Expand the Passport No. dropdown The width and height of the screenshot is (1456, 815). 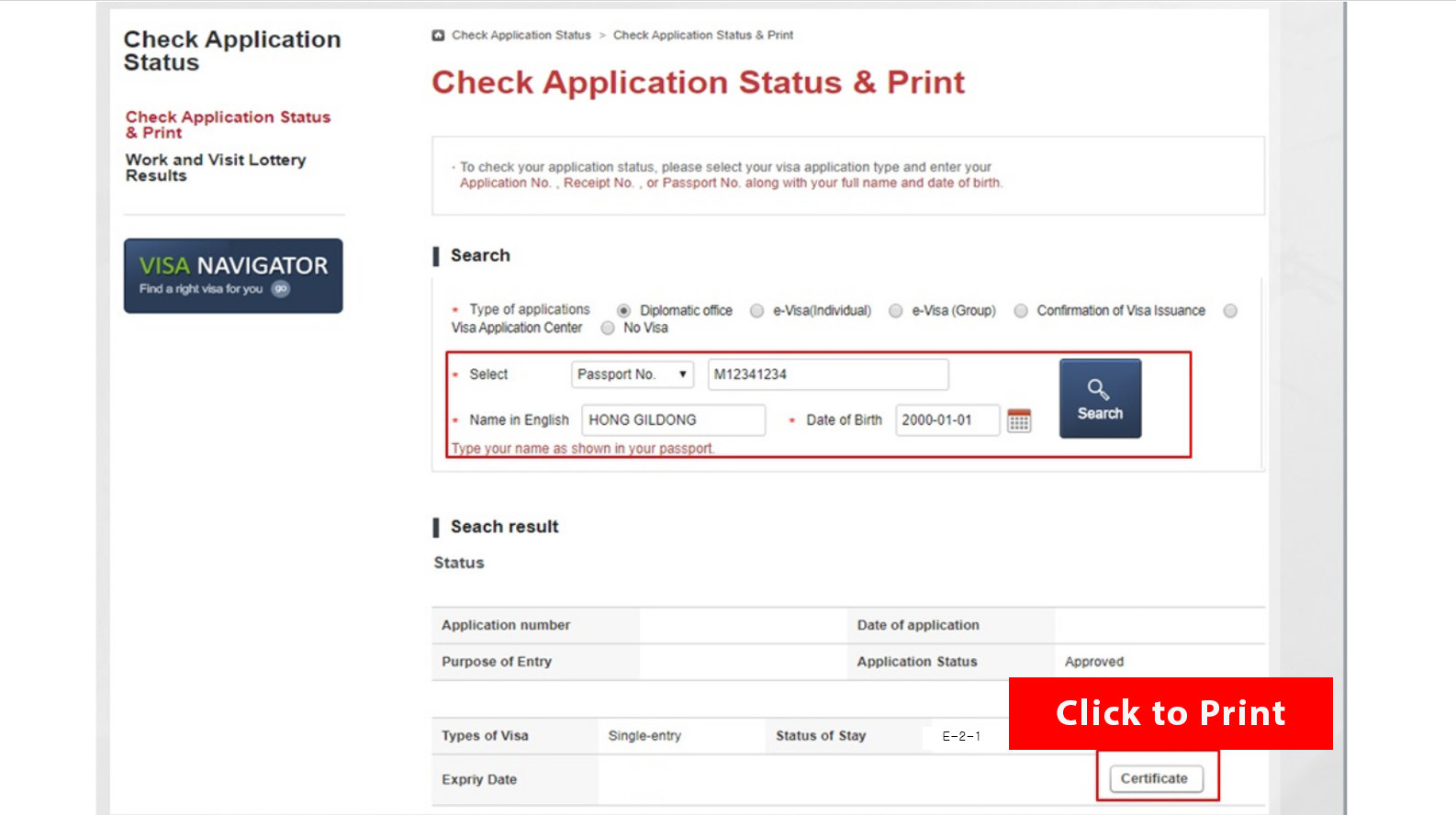632,374
